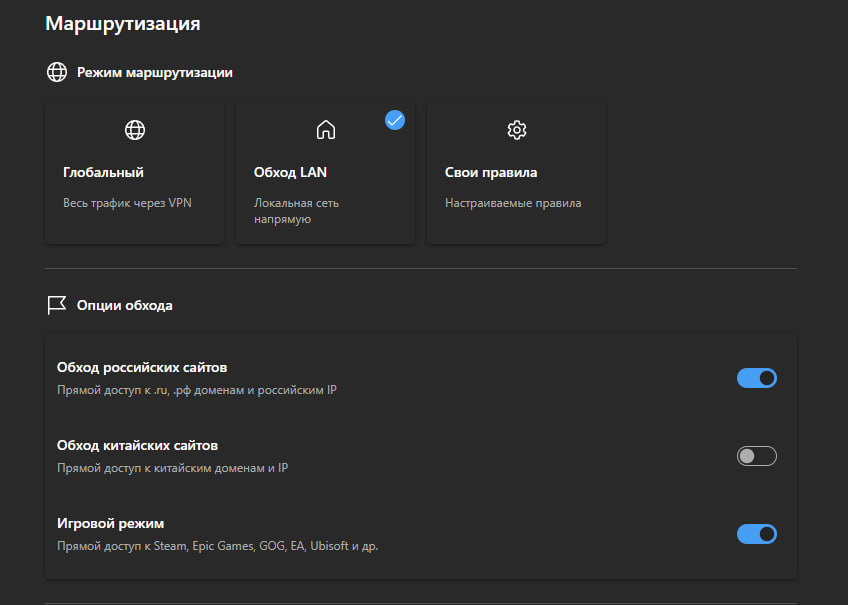Screen dimensions: 848x605
Task: Click the globe icon beside Режим маршрутизации
Action: [x=57, y=72]
